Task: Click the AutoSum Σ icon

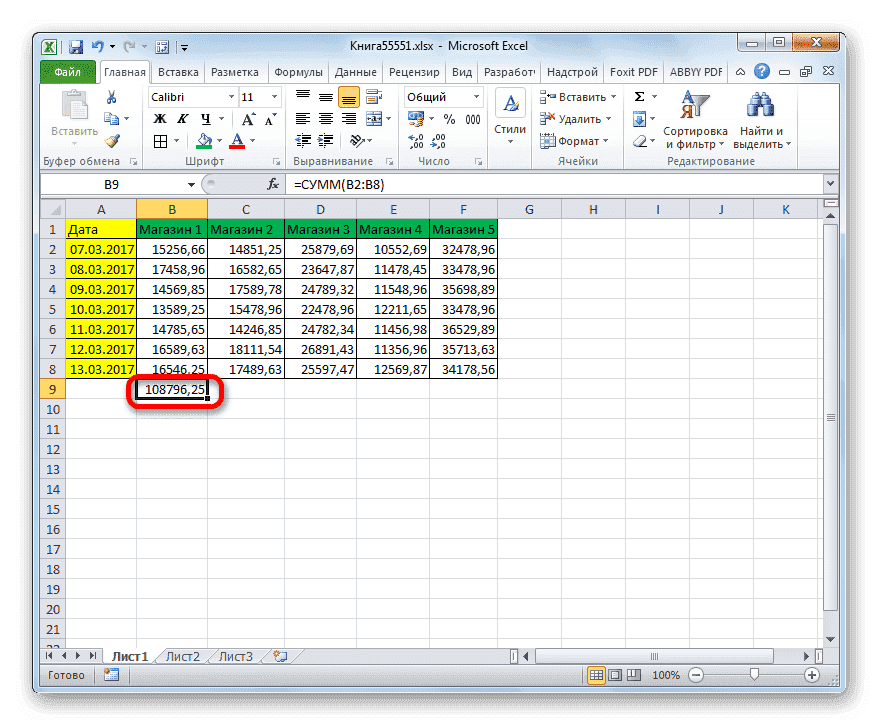Action: point(638,96)
